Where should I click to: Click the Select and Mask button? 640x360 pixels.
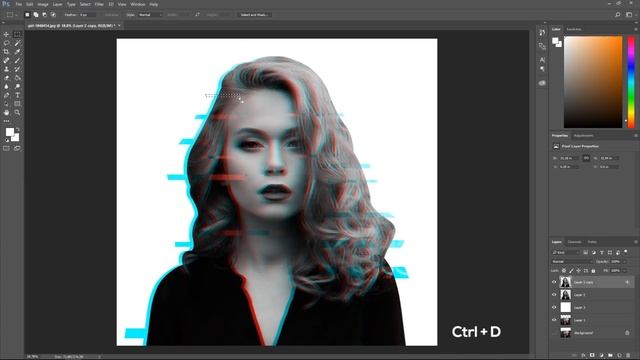pos(254,15)
